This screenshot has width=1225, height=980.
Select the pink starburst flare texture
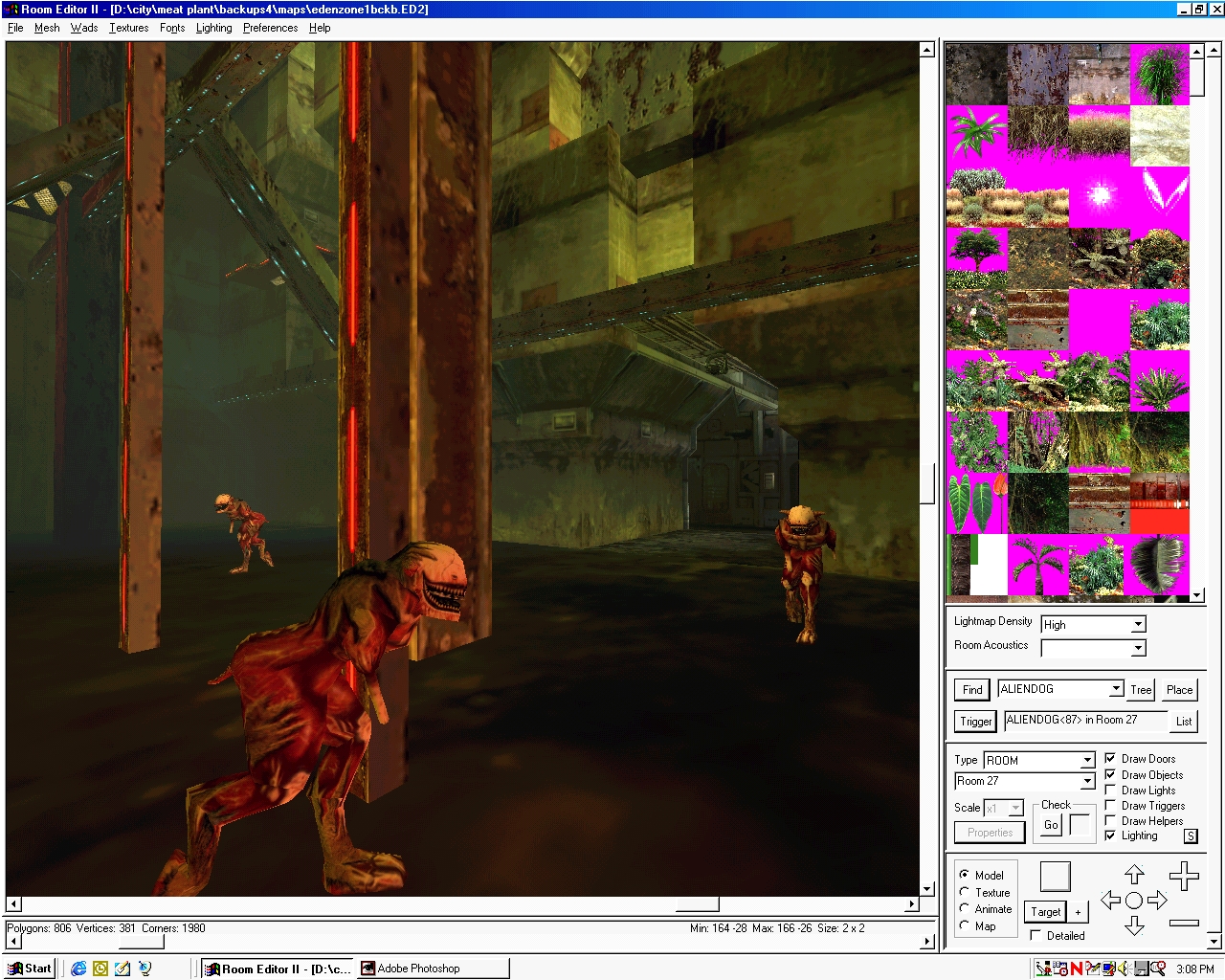(x=1100, y=196)
